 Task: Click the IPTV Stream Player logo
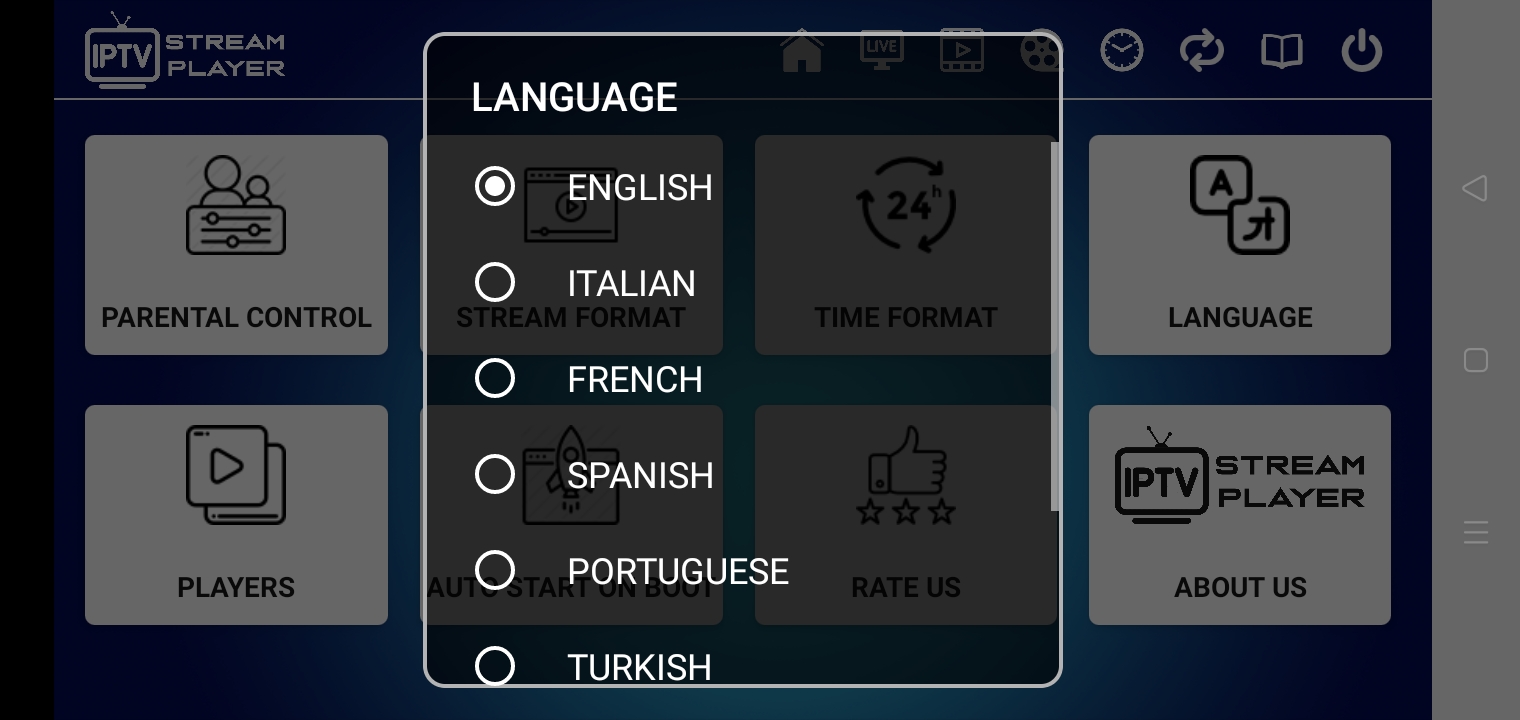185,50
